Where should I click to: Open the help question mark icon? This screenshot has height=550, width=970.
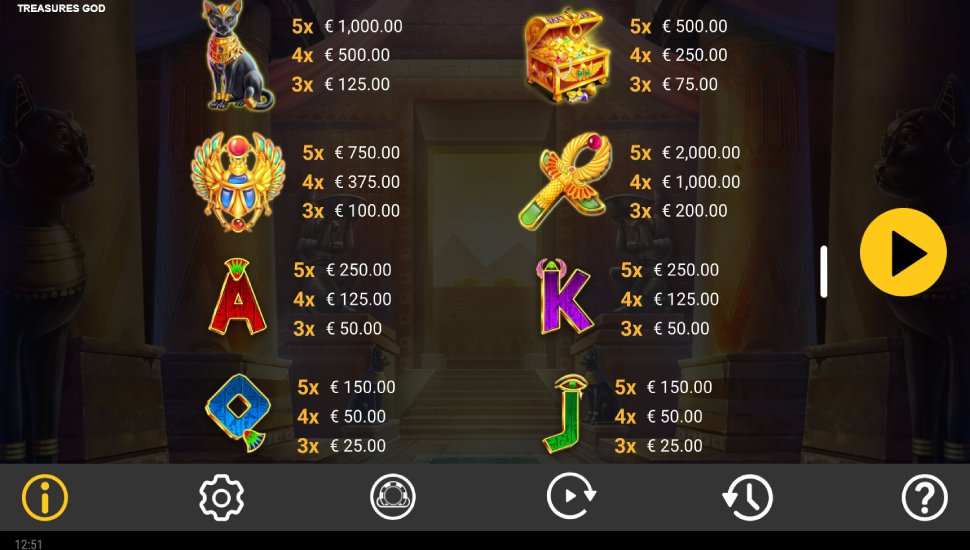(x=924, y=497)
